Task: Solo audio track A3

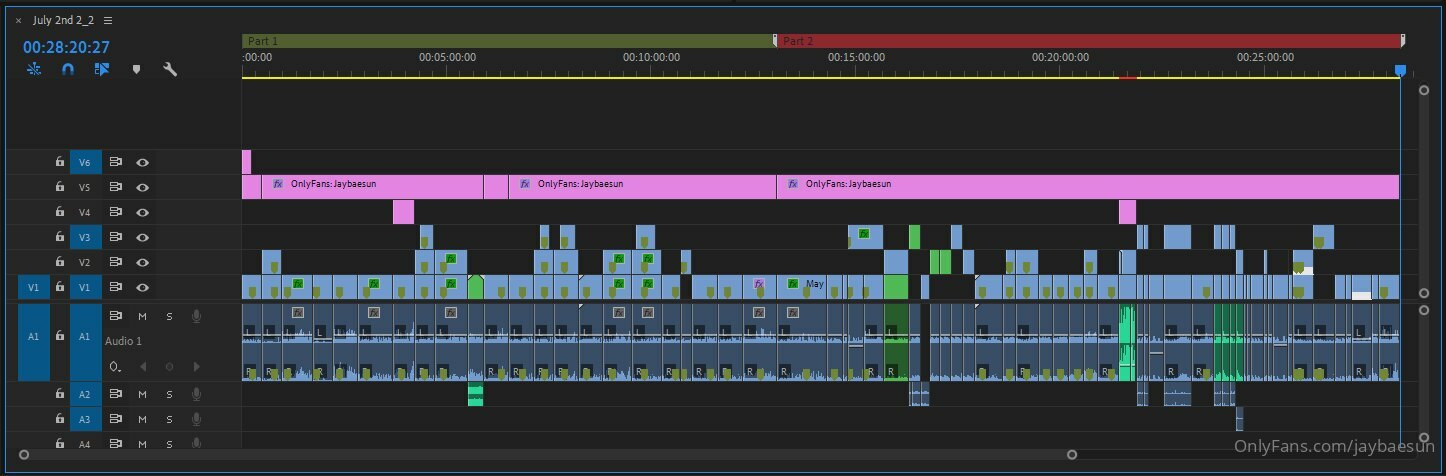Action: (169, 420)
